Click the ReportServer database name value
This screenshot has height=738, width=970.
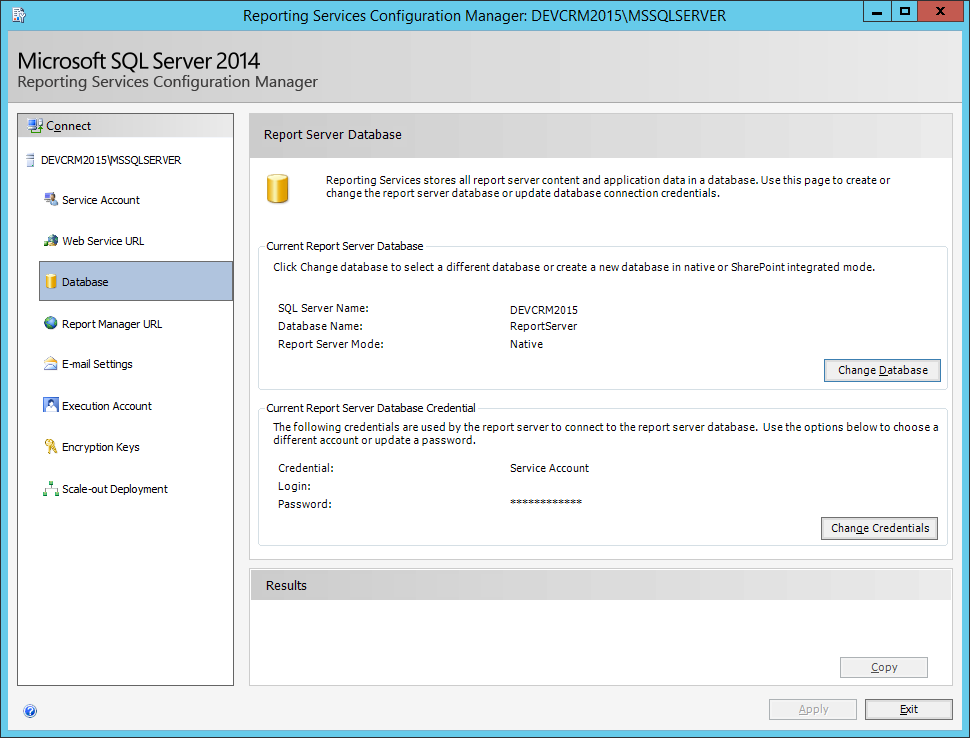pyautogui.click(x=543, y=326)
